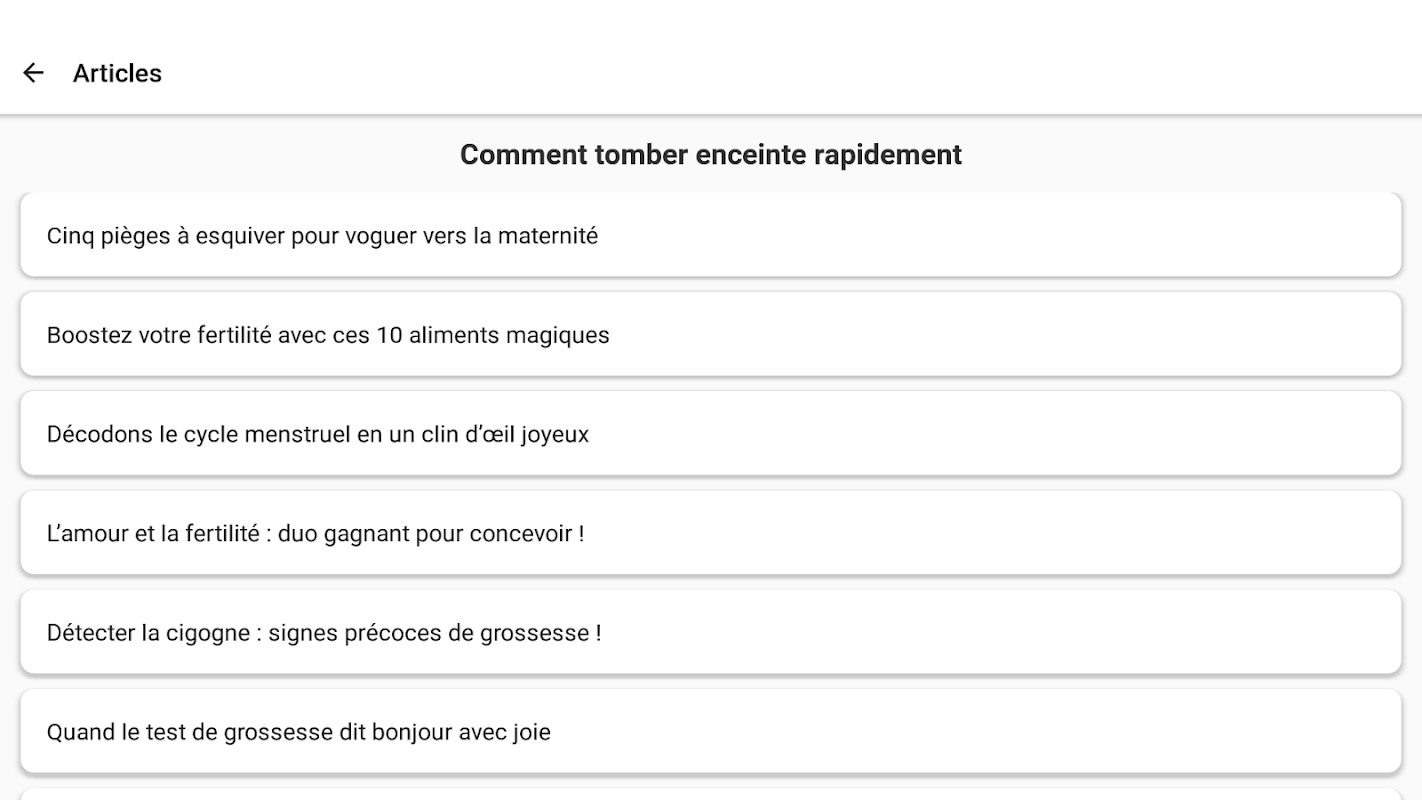Viewport: 1422px width, 800px height.
Task: Tap the card about the menstrual cycle
Action: 710,434
